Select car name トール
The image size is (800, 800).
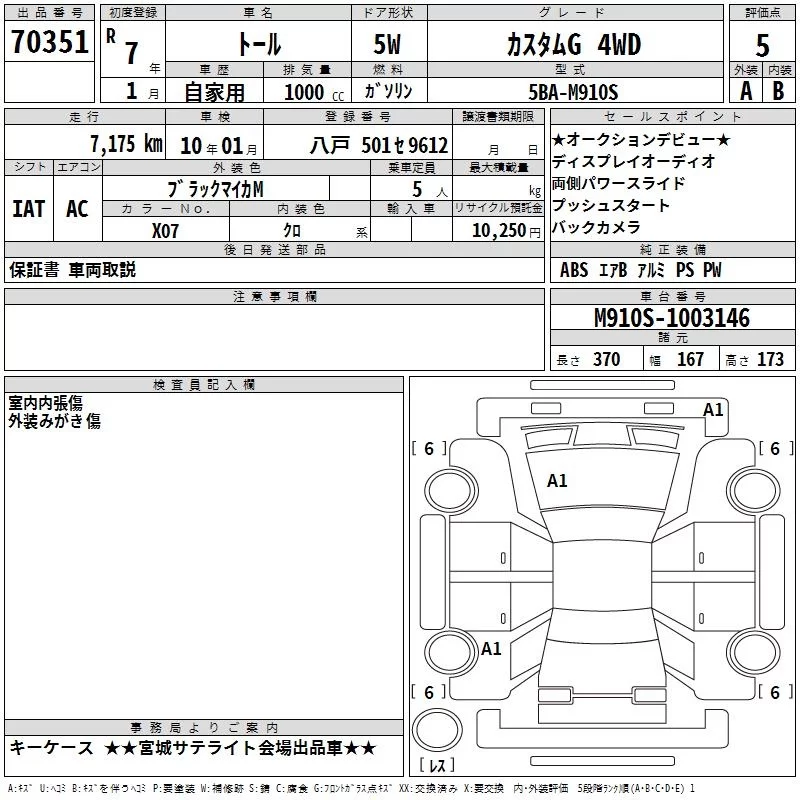click(259, 44)
